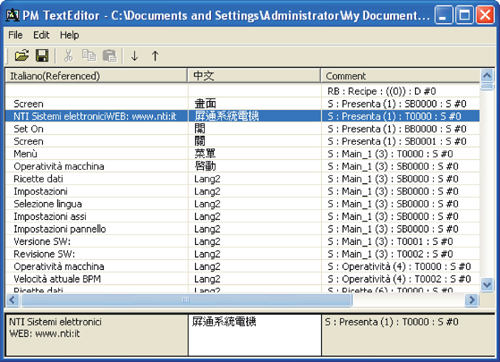
Task: Click comment 'S : Operatività (4) : T0000 : S #0'
Action: (399, 266)
